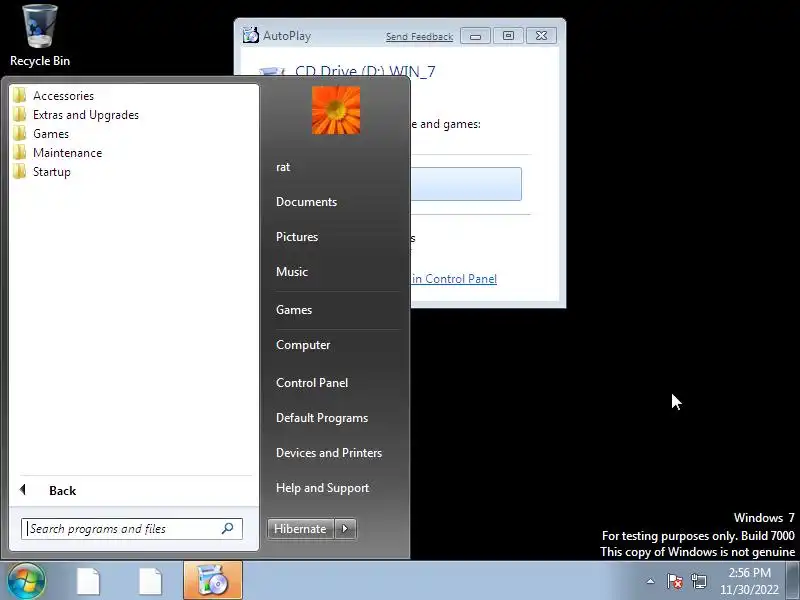Open the clock showing 2:56 PM
Viewport: 800px width, 600px height.
(x=749, y=581)
